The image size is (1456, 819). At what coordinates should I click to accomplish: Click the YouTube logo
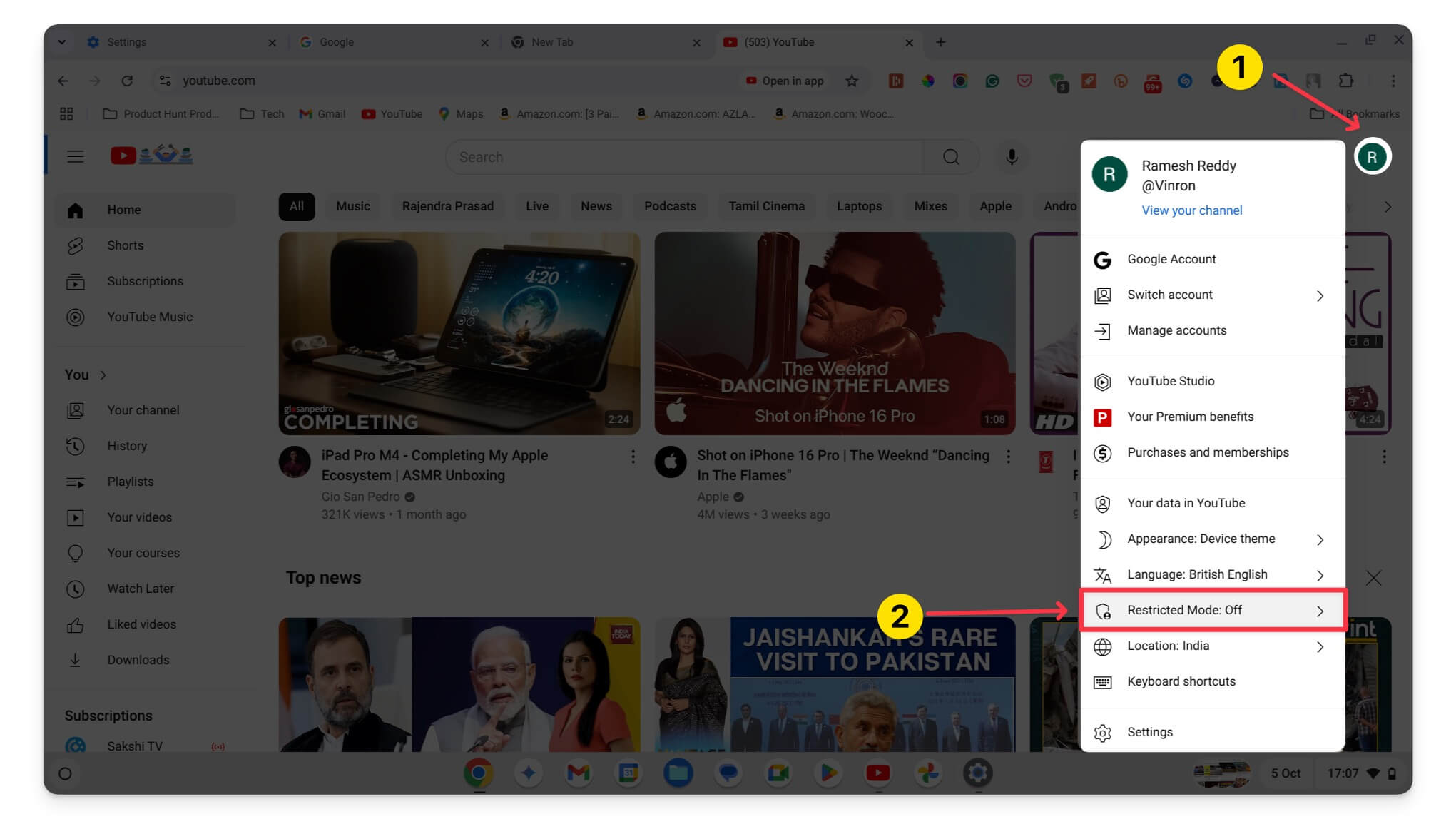151,155
